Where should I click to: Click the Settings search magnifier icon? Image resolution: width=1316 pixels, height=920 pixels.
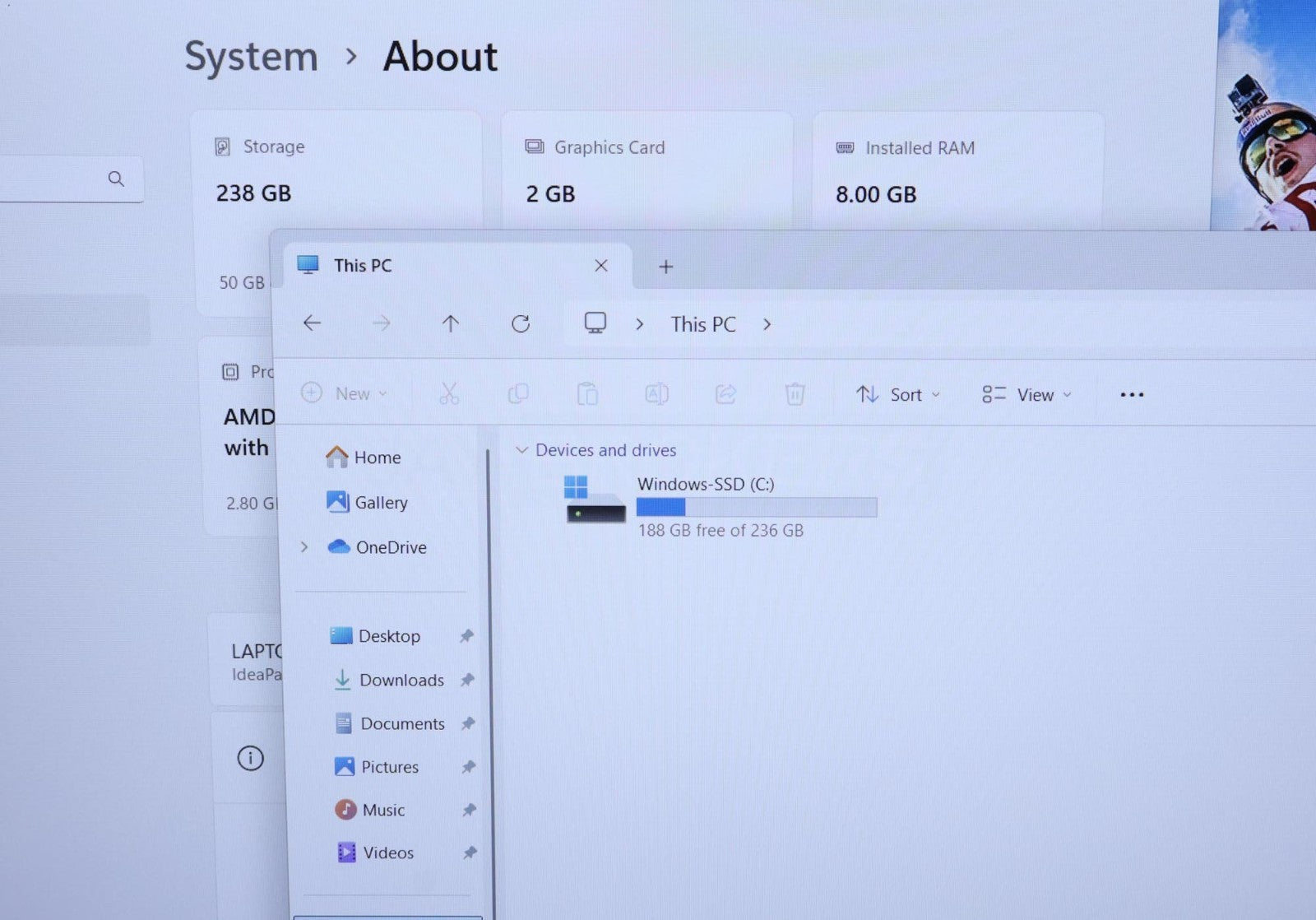(116, 179)
